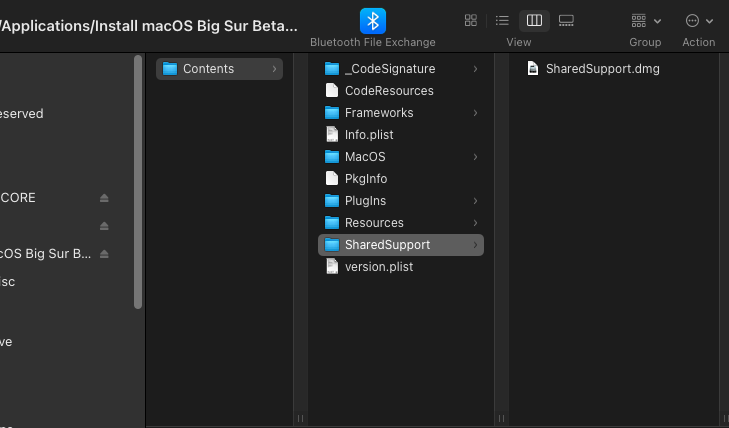Open the Info.plist file

coord(369,135)
